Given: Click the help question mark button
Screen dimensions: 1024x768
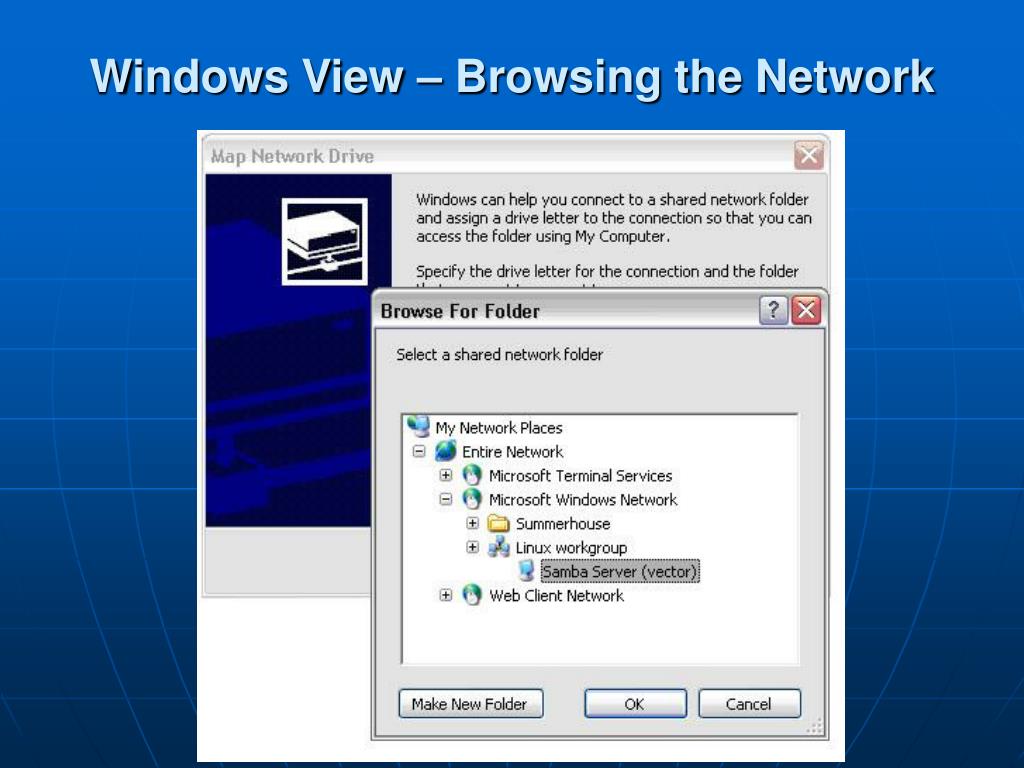Looking at the screenshot, I should [x=773, y=310].
